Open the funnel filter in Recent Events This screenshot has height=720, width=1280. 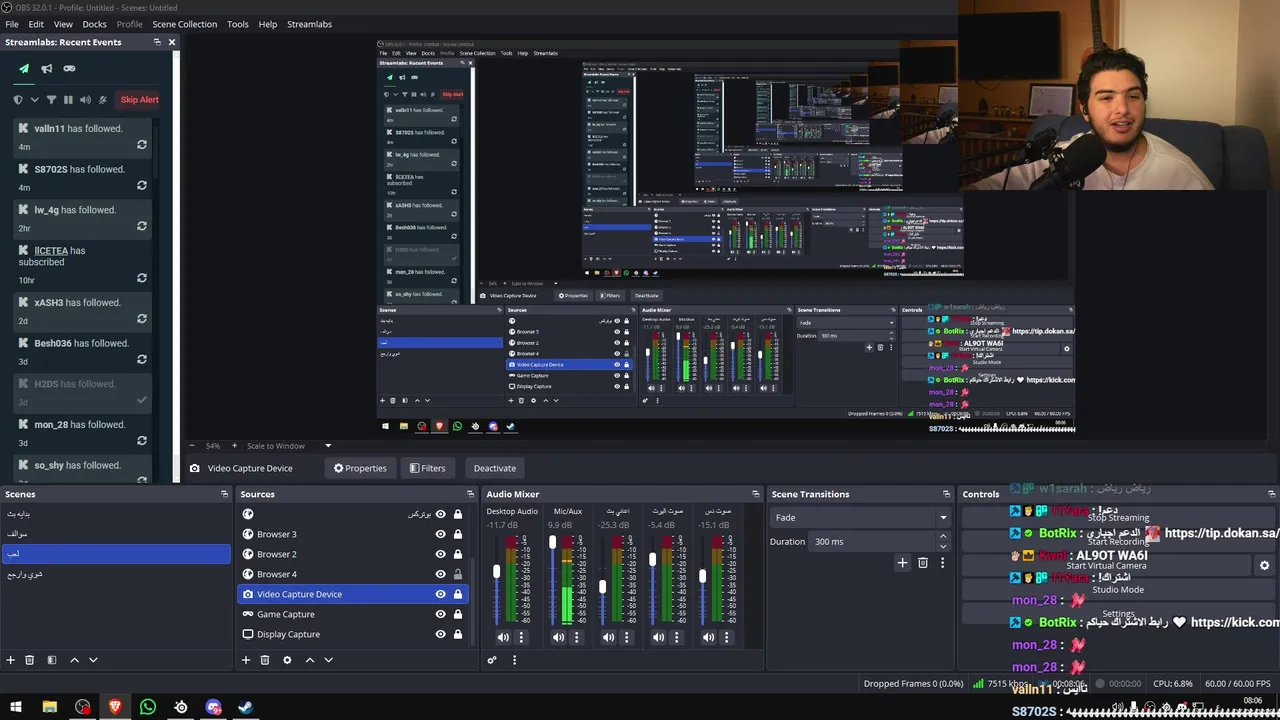51,100
